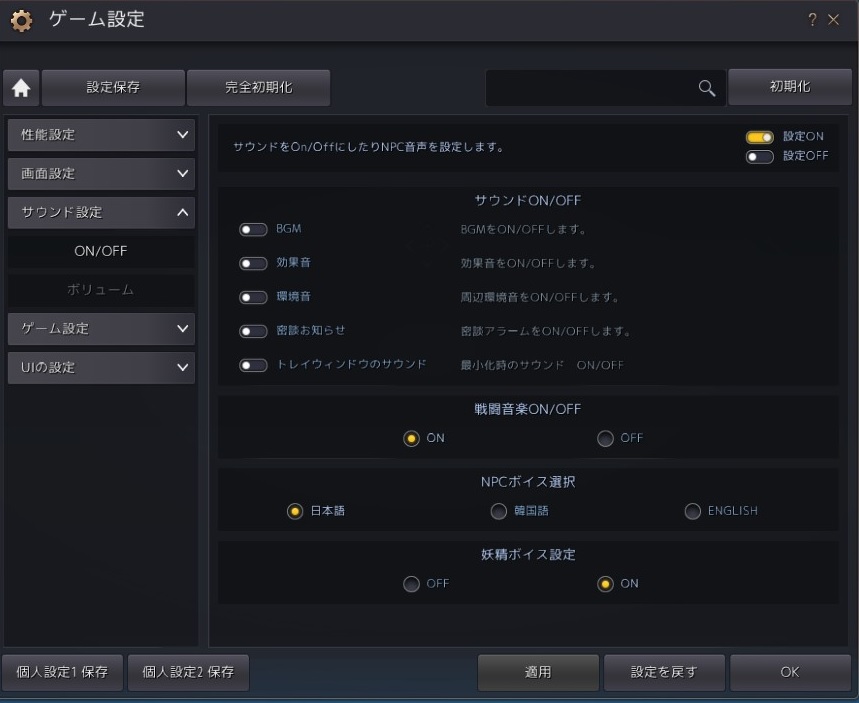This screenshot has width=859, height=703.
Task: Toggle the 環境音 ambient sound switch
Action: (253, 297)
